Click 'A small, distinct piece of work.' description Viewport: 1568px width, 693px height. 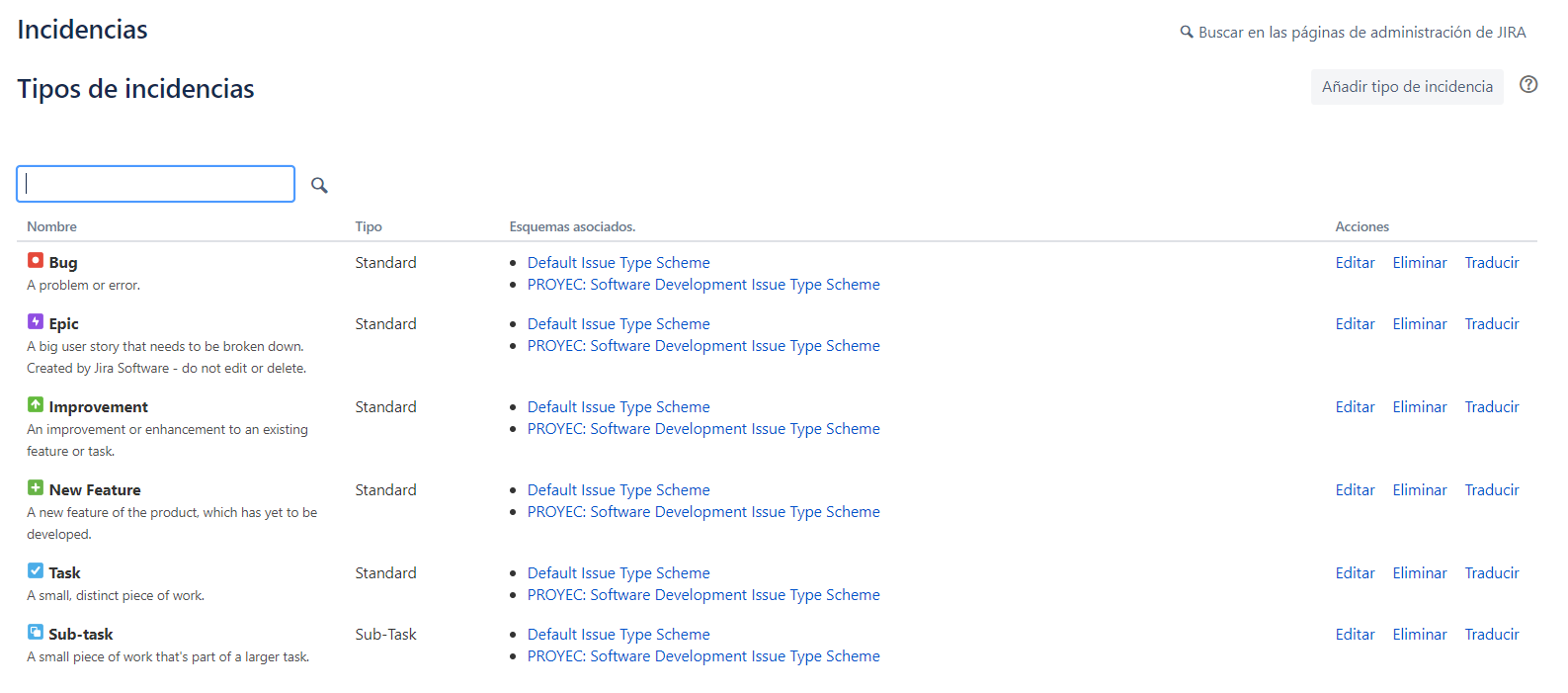[116, 595]
